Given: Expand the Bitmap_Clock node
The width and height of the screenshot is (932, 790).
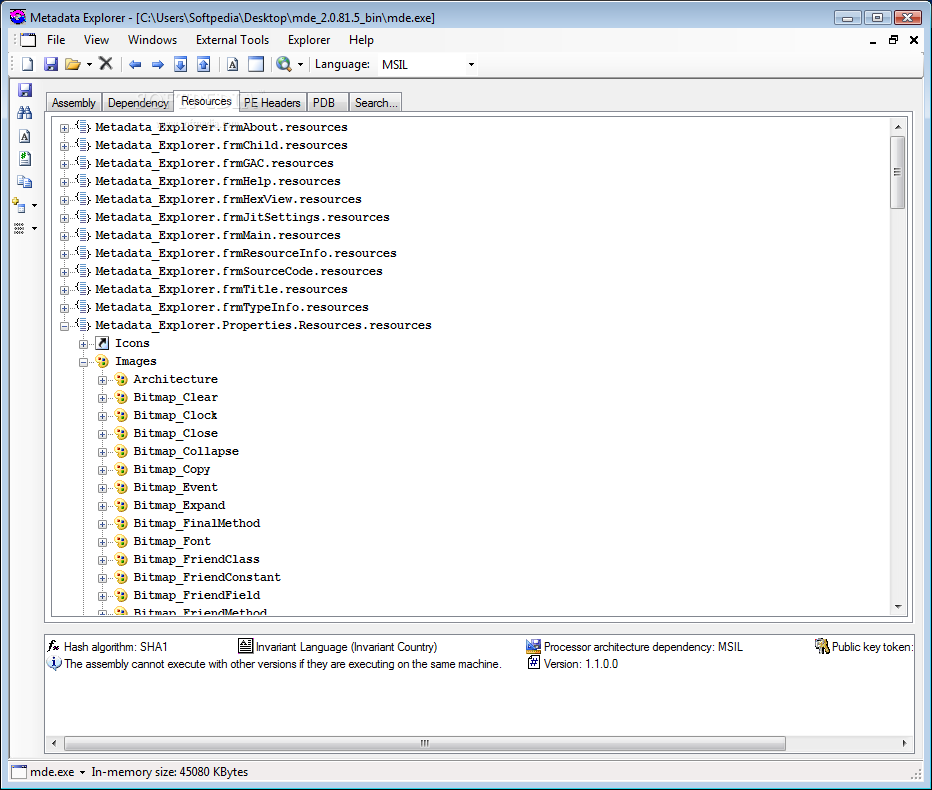Looking at the screenshot, I should tap(102, 416).
